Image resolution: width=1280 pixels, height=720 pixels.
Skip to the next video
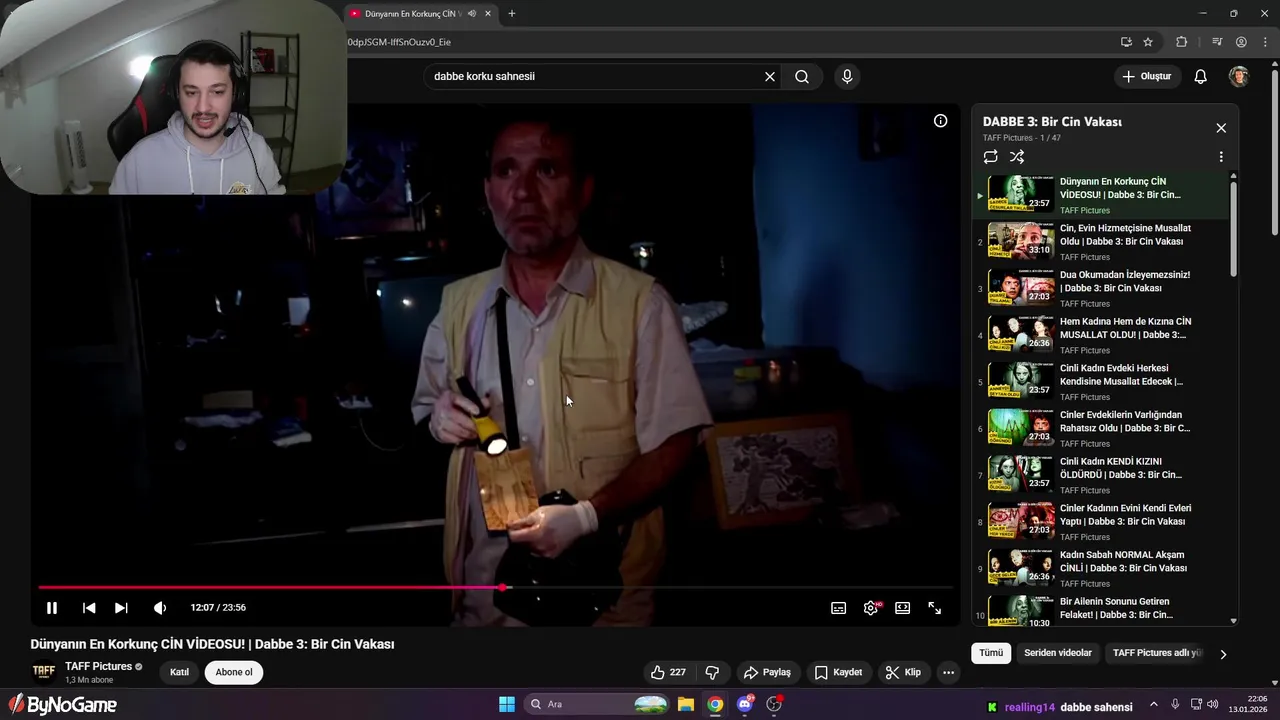[121, 607]
